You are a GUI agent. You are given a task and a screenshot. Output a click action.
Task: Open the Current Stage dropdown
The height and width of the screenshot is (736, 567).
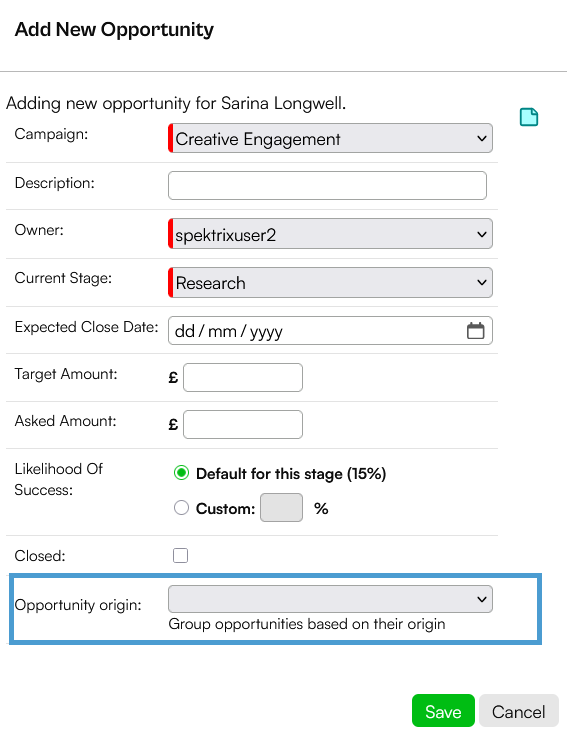click(330, 283)
